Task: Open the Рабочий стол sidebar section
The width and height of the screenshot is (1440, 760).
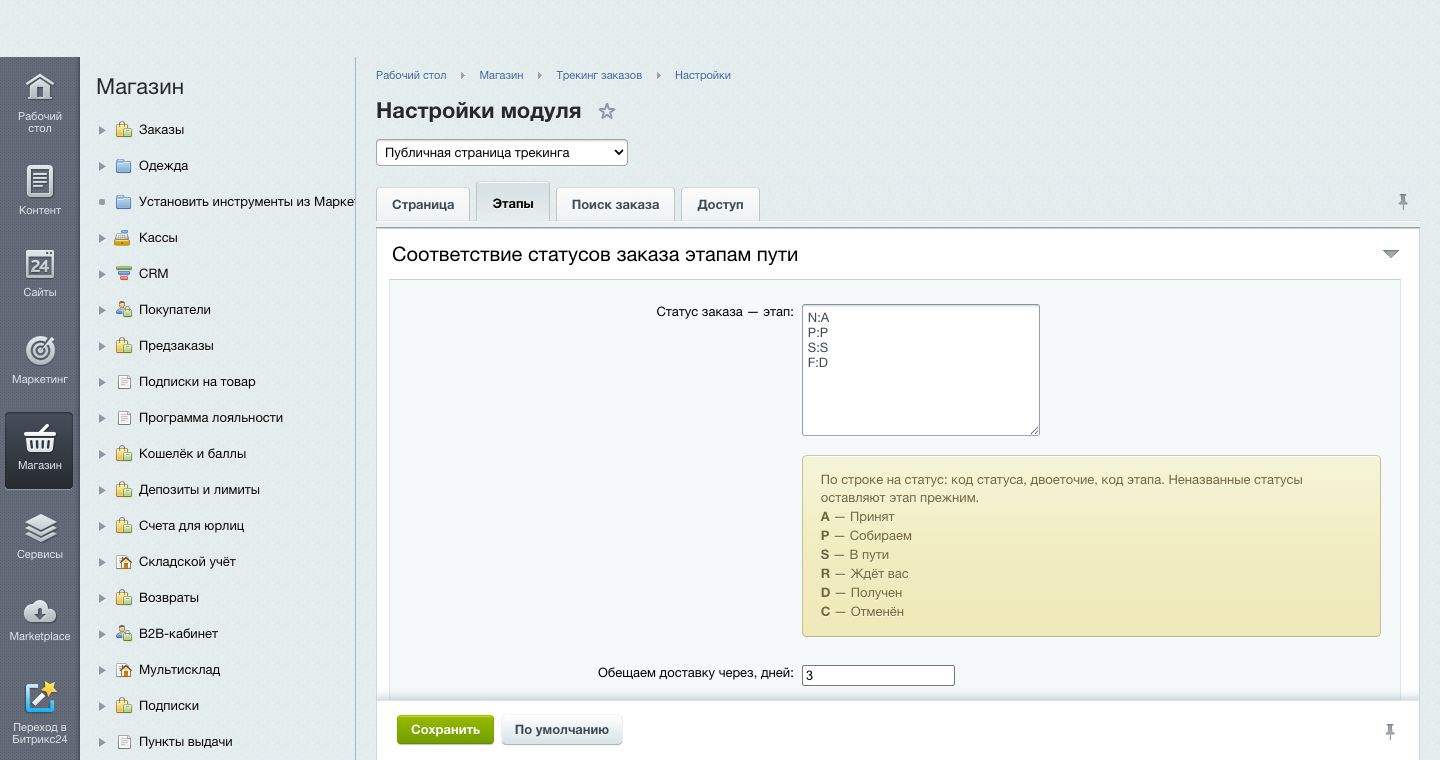Action: 39,103
